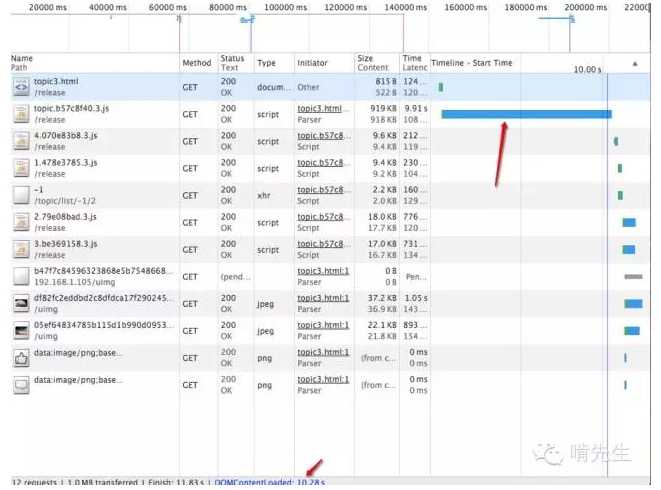The image size is (661, 490).
Task: Select the 1.478e3785.3.js request name
Action: tap(66, 162)
